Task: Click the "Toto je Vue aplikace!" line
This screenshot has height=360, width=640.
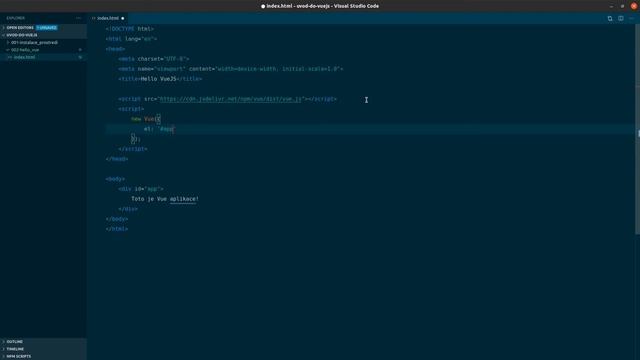Action: (x=165, y=199)
